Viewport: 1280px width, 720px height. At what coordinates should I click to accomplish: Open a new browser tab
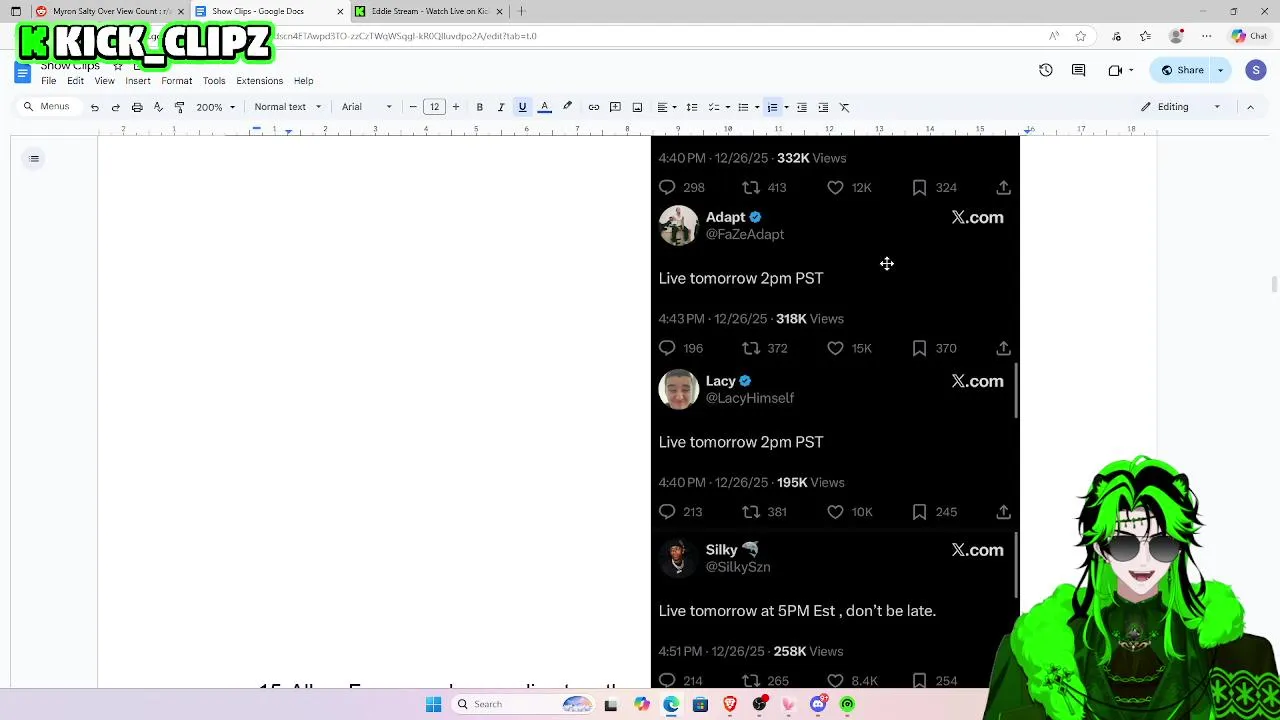pos(521,11)
